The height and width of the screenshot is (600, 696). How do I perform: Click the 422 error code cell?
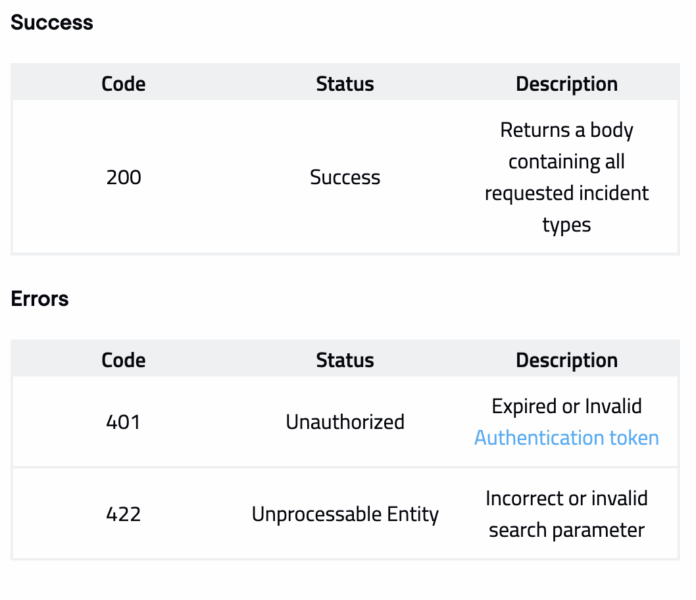[123, 515]
